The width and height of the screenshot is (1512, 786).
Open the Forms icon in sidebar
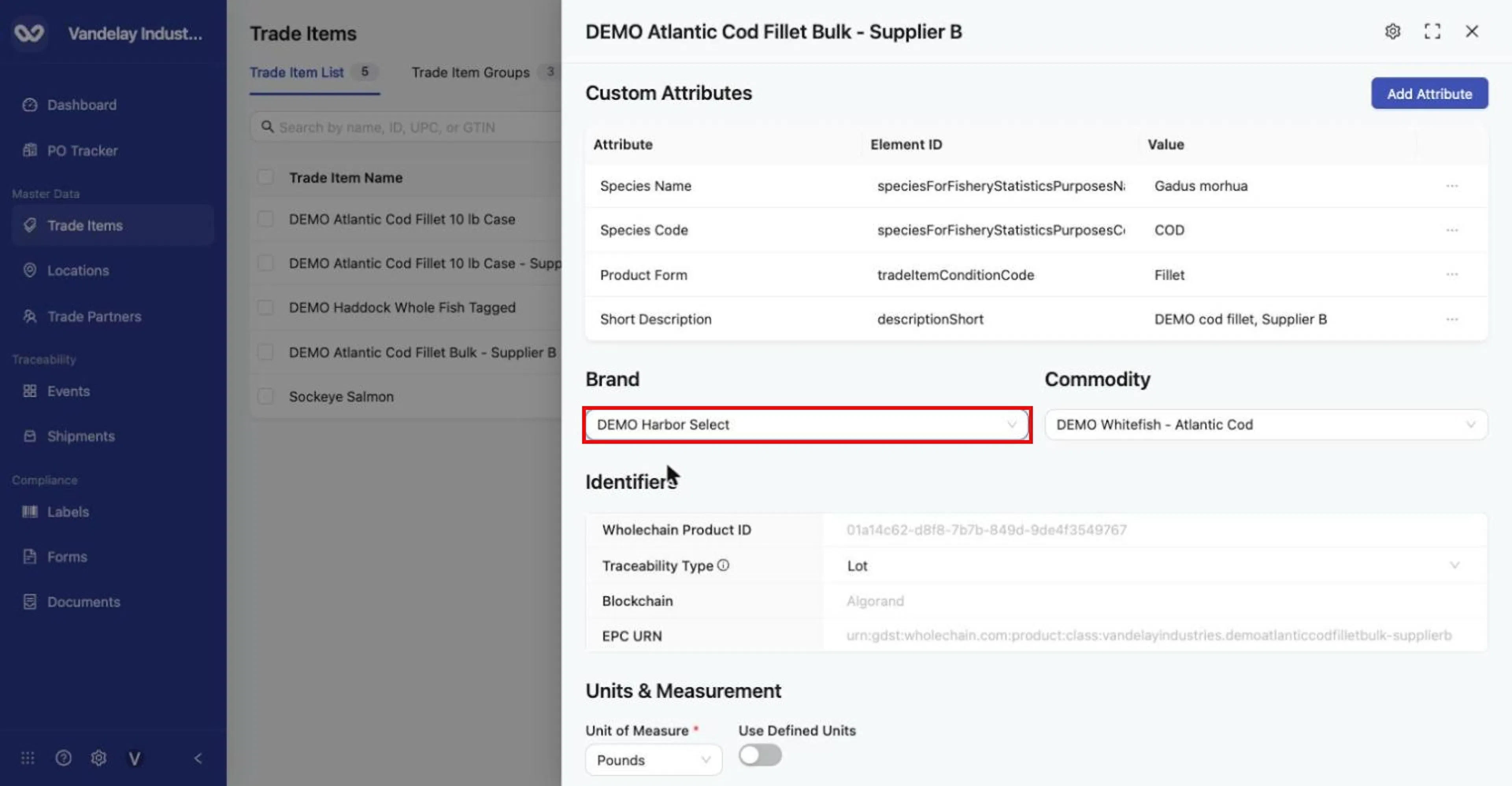coord(30,556)
